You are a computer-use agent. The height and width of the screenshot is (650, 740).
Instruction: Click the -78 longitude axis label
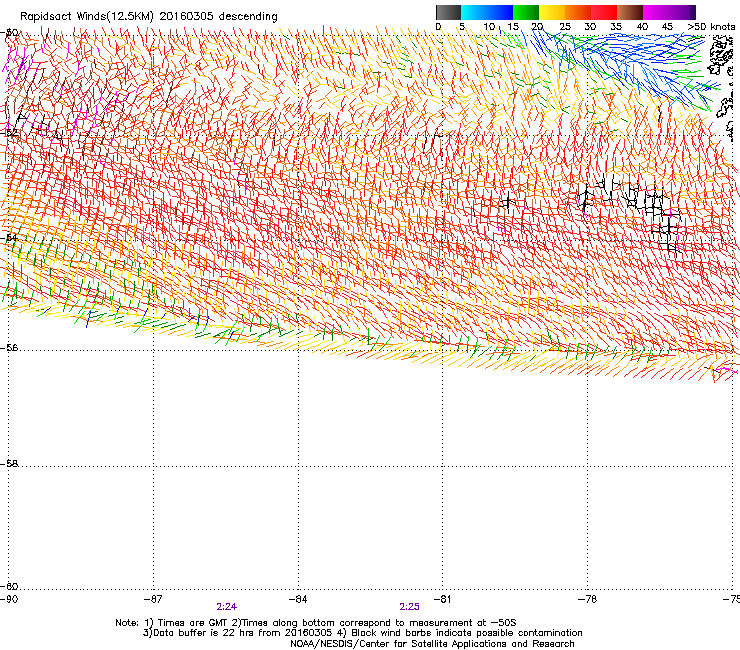pyautogui.click(x=587, y=599)
